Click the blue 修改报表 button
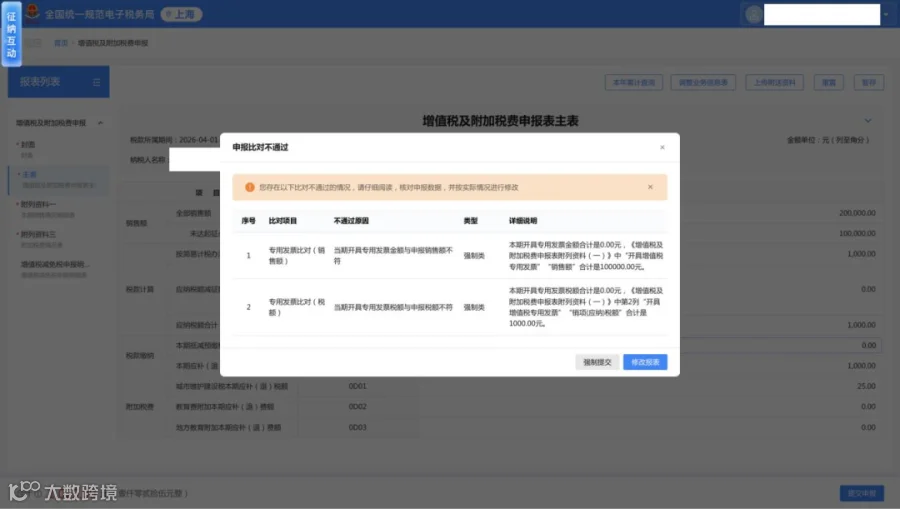 pyautogui.click(x=645, y=362)
